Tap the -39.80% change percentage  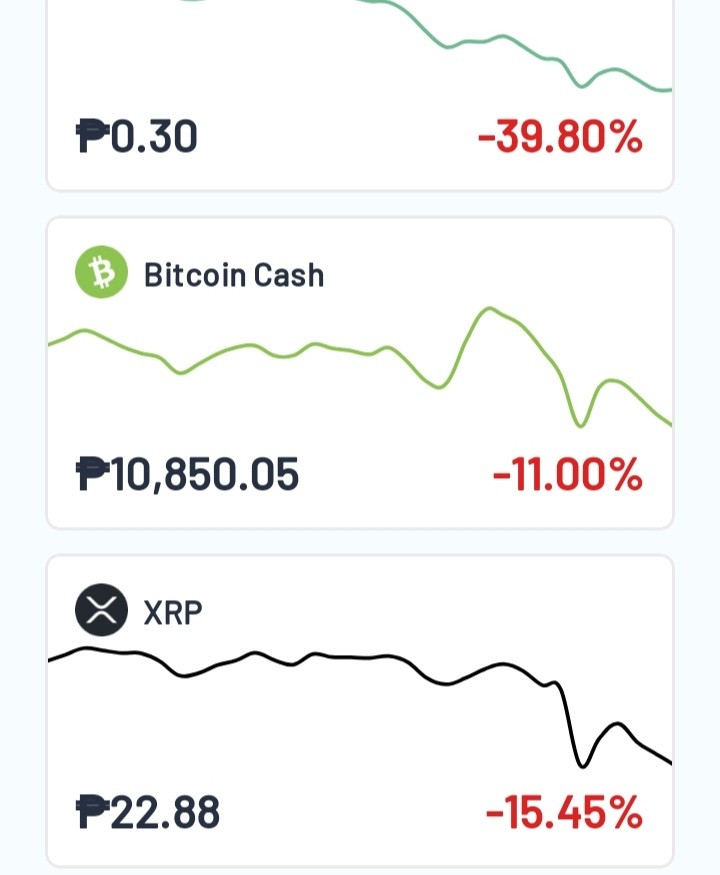[560, 136]
